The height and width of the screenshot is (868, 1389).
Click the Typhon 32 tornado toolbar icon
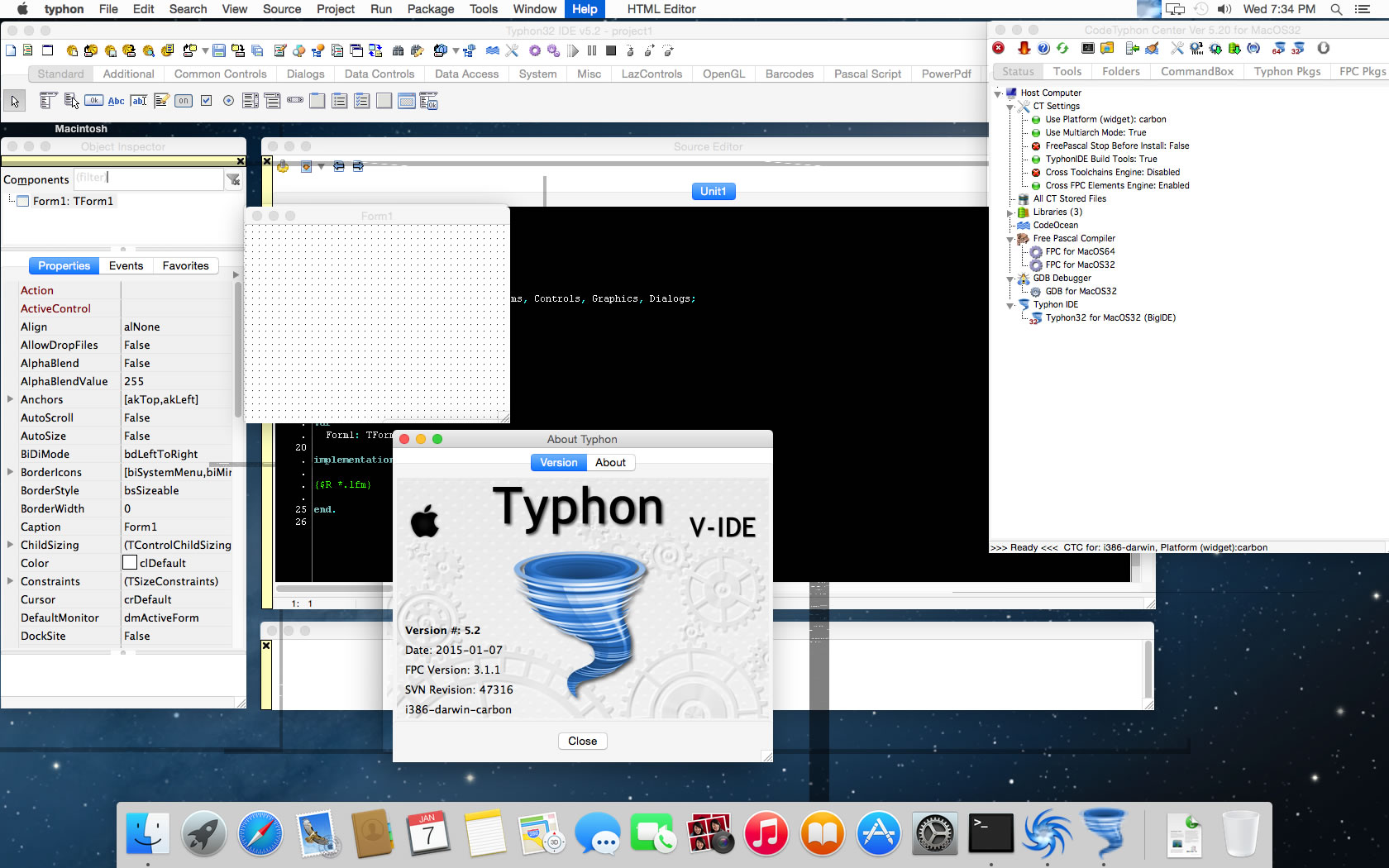click(1298, 48)
